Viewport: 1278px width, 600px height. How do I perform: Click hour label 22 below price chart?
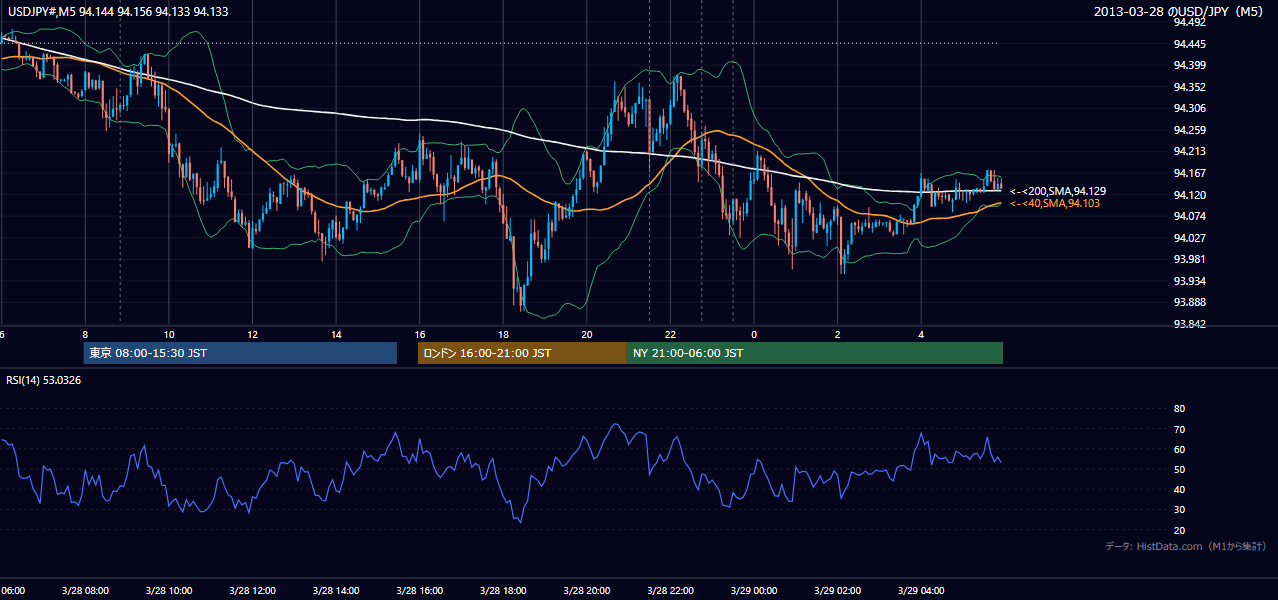[671, 335]
